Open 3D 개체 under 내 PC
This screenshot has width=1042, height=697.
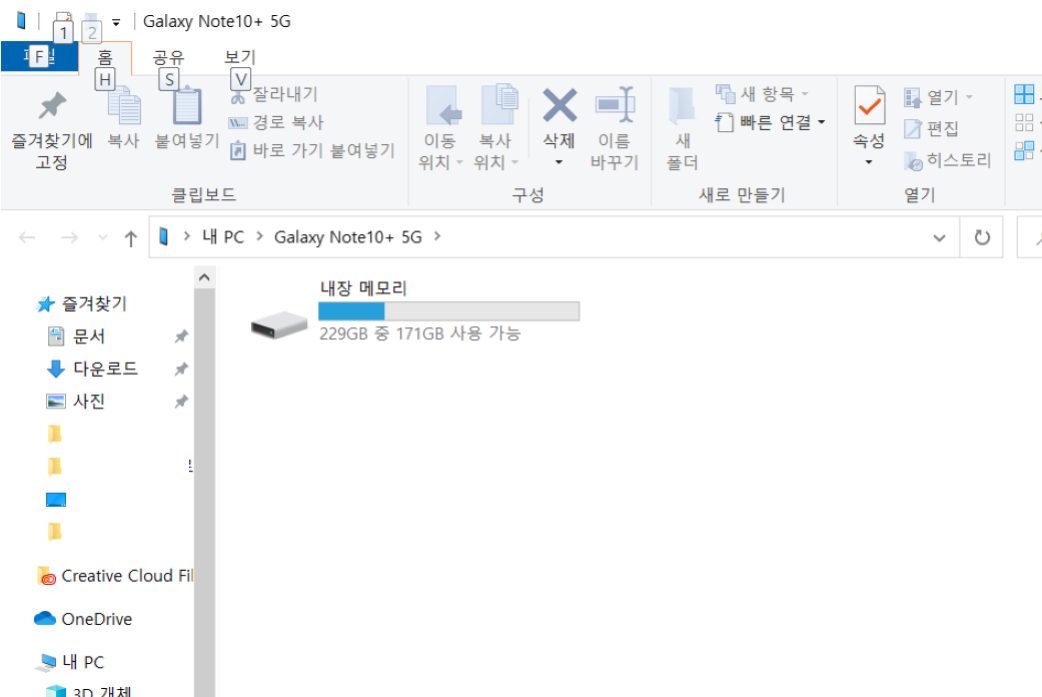(x=89, y=691)
